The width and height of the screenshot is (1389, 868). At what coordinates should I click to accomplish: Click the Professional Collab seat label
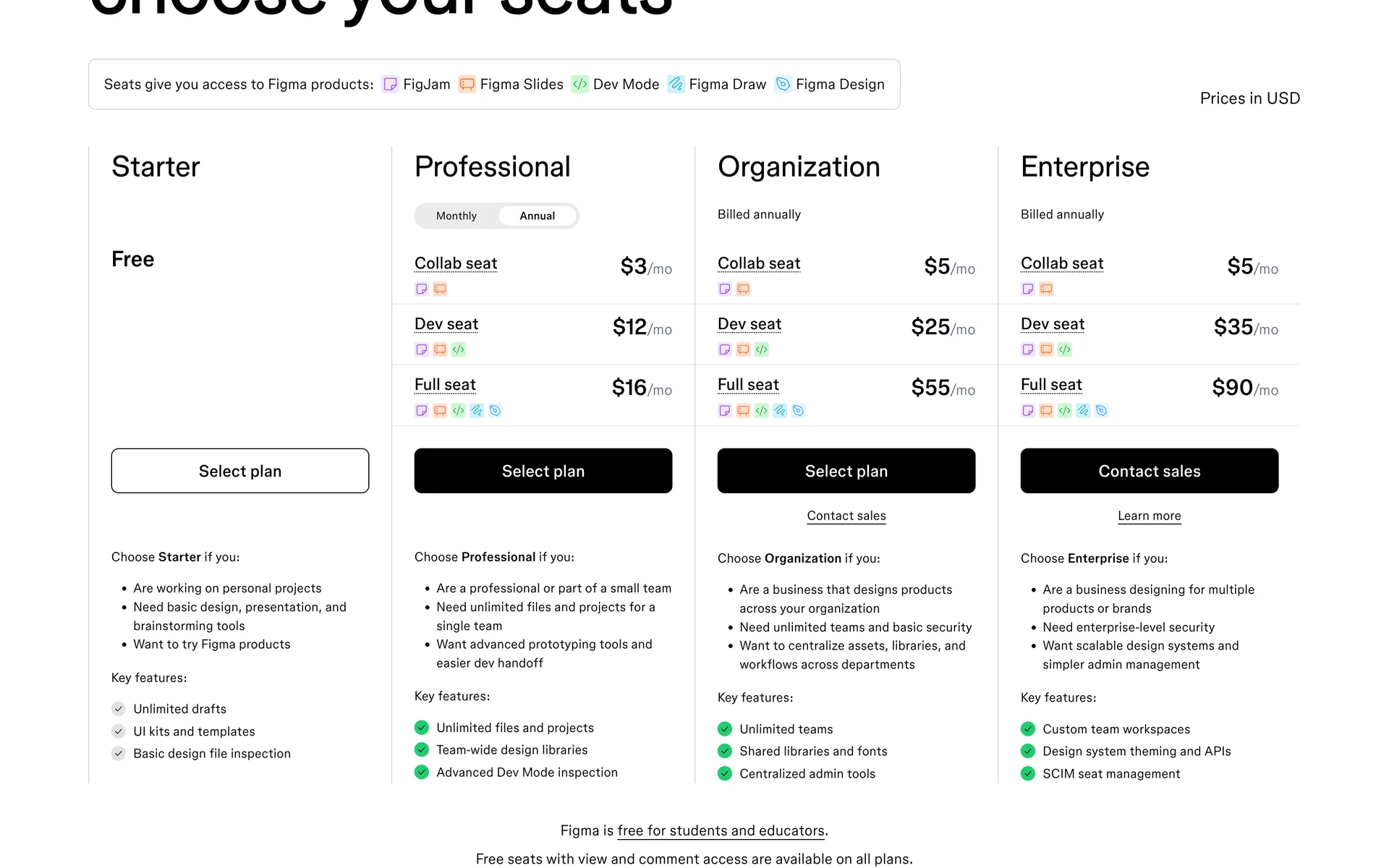[x=456, y=263]
